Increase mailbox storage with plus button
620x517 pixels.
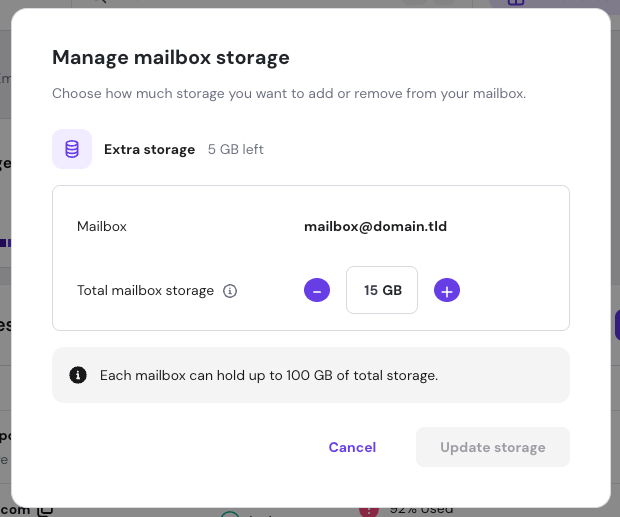point(447,290)
